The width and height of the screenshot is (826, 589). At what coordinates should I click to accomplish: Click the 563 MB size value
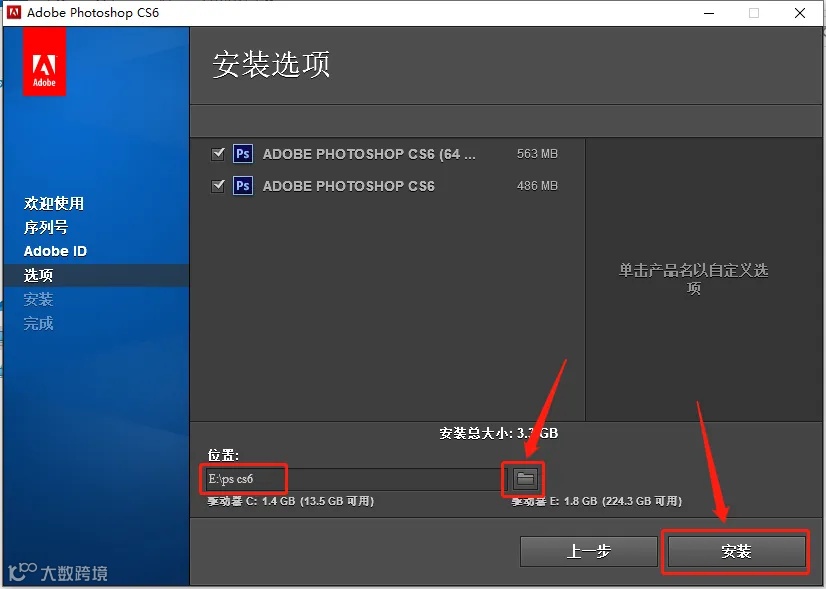[x=537, y=154]
